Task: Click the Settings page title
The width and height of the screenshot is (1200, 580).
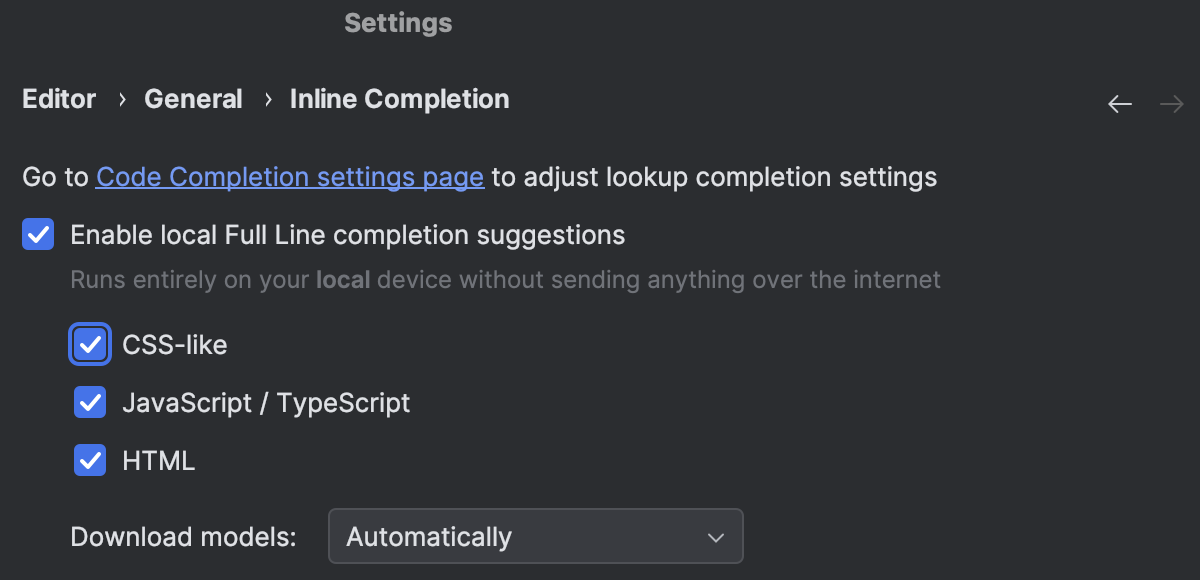Action: (398, 22)
